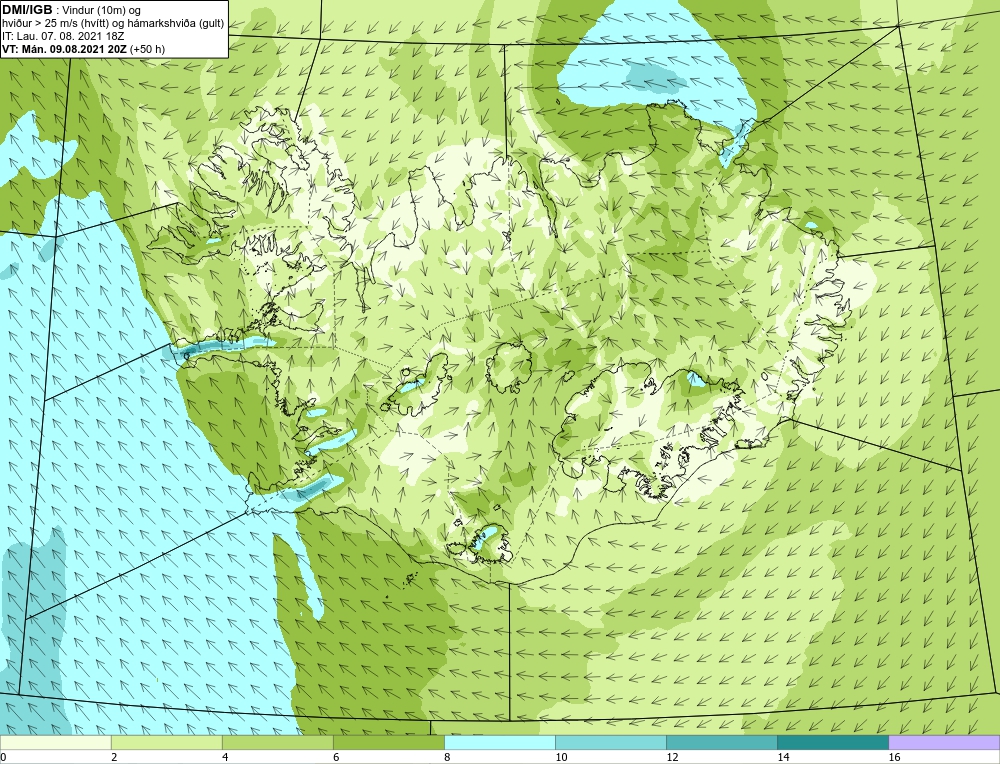Click the '(+50 h)' forecast offset text
This screenshot has height=764, width=1000.
[147, 49]
